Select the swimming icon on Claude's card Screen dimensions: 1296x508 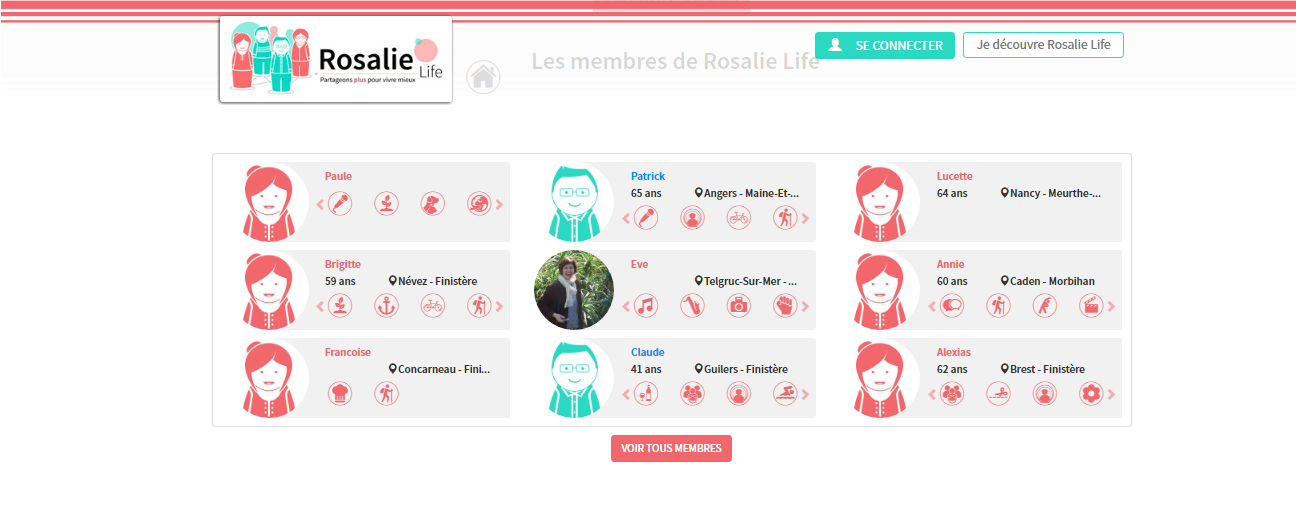784,394
